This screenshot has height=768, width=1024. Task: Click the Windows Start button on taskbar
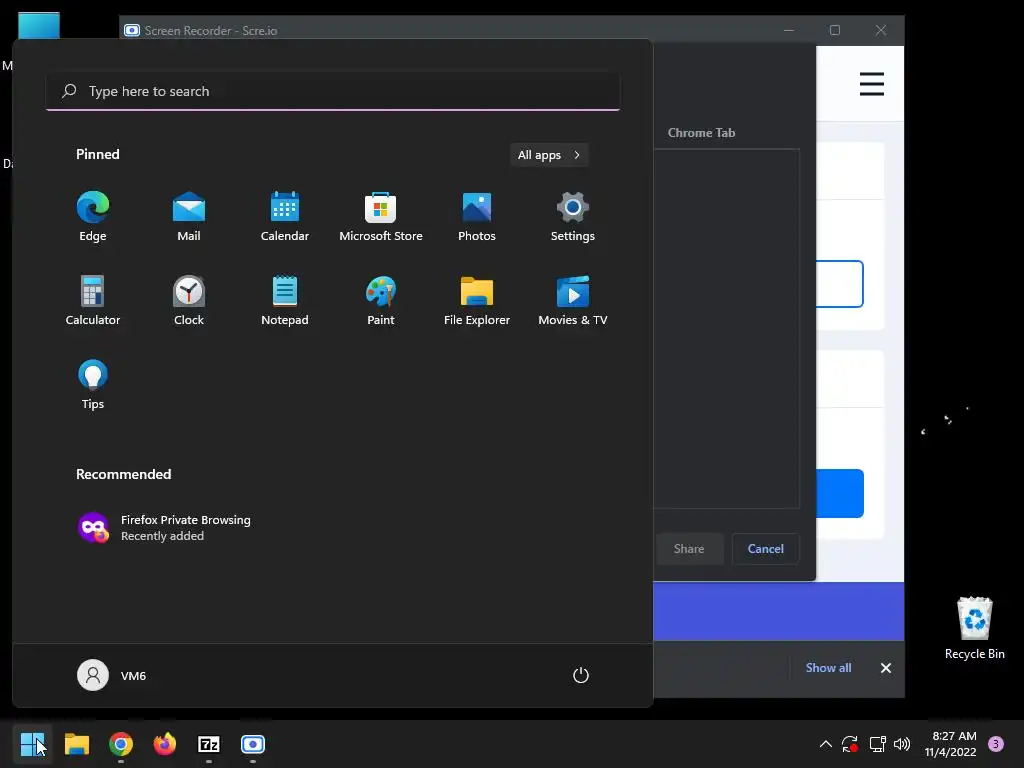pyautogui.click(x=32, y=744)
